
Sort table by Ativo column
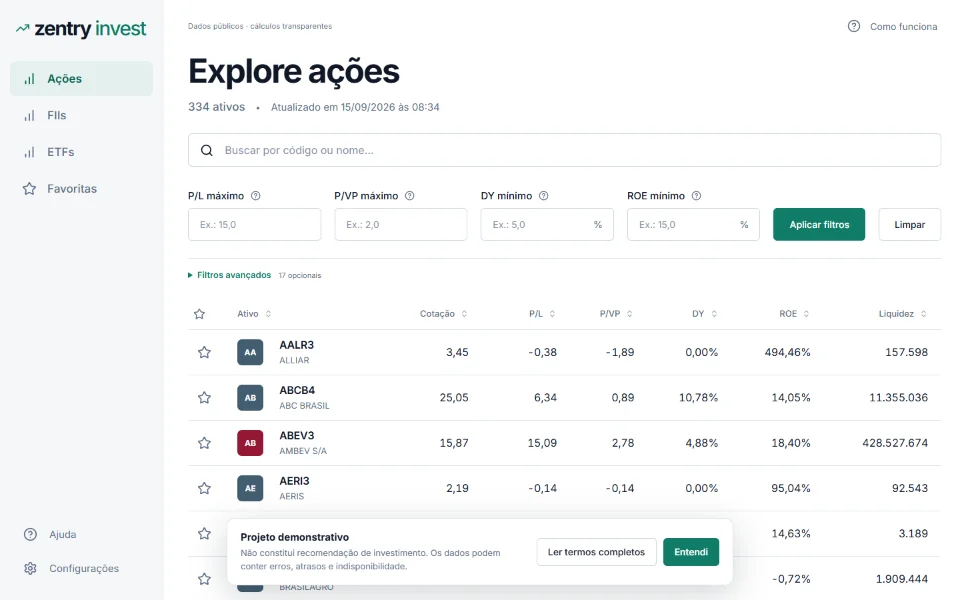click(254, 313)
